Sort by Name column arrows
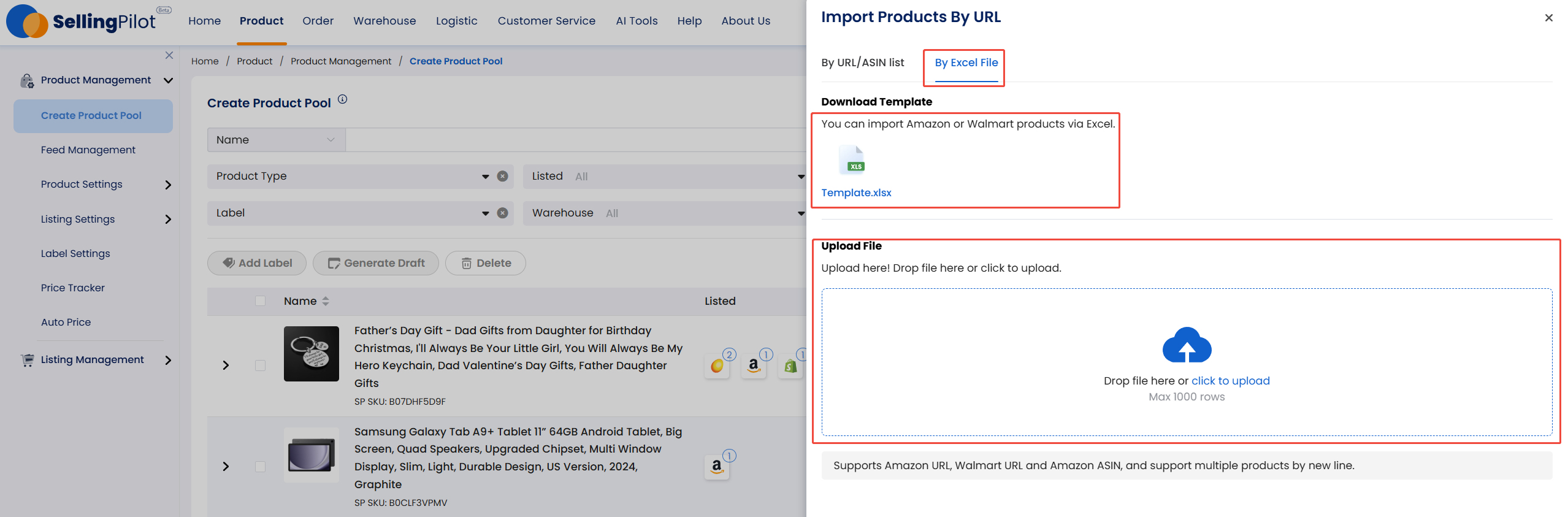Viewport: 1568px width, 517px height. tap(326, 301)
